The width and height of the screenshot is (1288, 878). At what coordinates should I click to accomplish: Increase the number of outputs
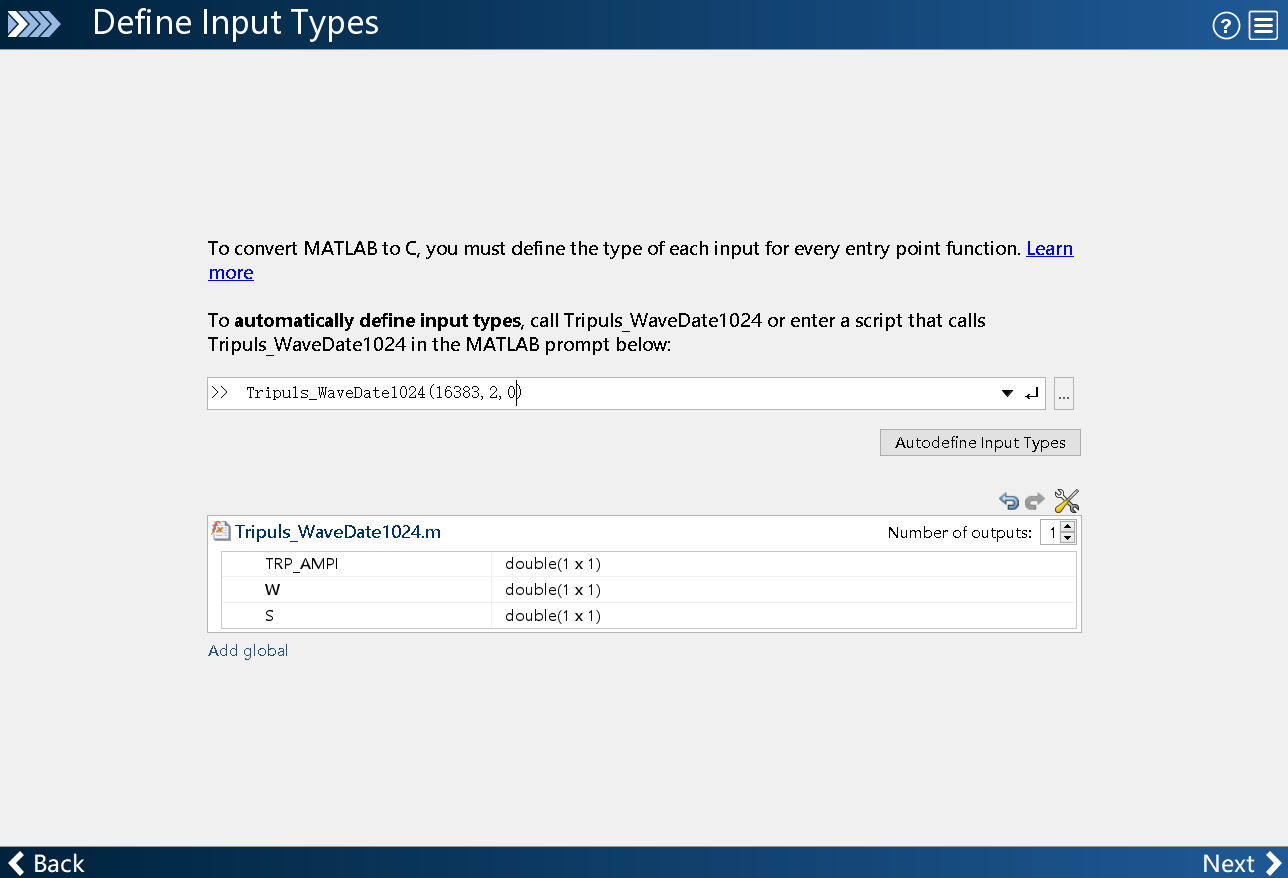click(x=1067, y=527)
